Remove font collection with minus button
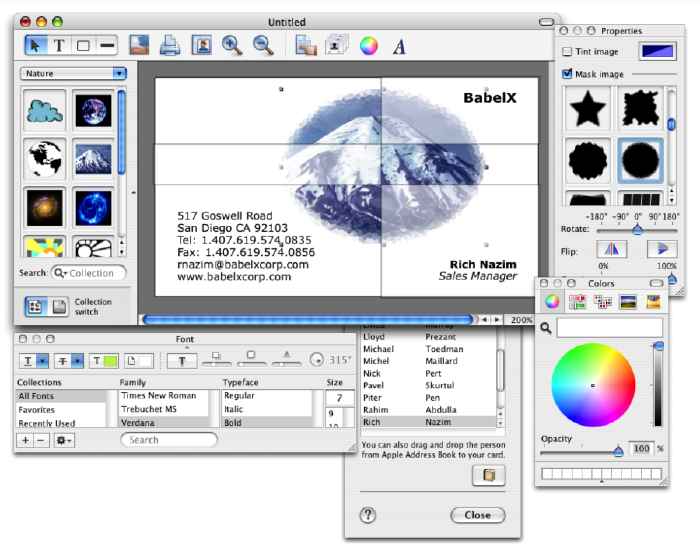The width and height of the screenshot is (700, 551). click(x=41, y=440)
